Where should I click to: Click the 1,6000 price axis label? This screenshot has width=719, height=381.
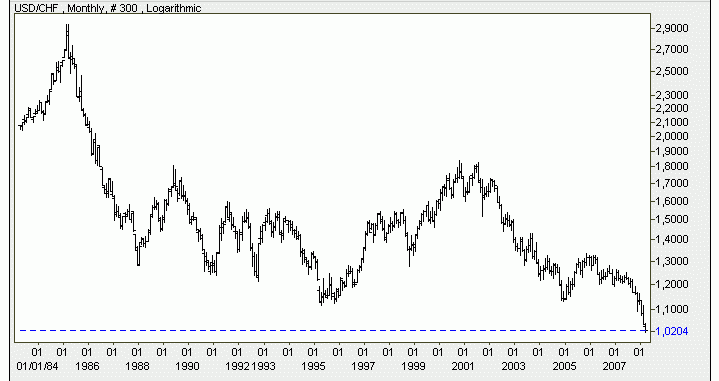click(x=672, y=202)
